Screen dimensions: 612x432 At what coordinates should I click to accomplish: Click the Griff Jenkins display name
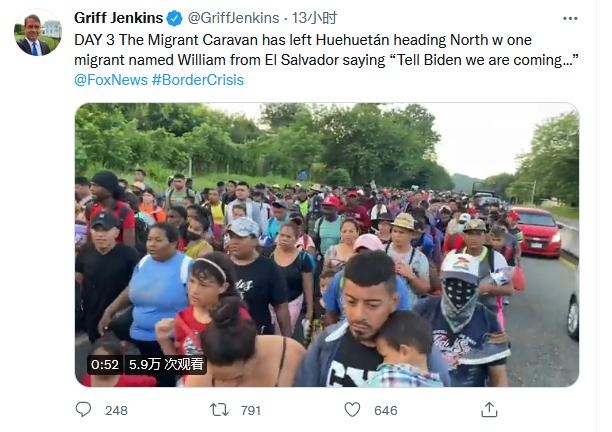[119, 18]
